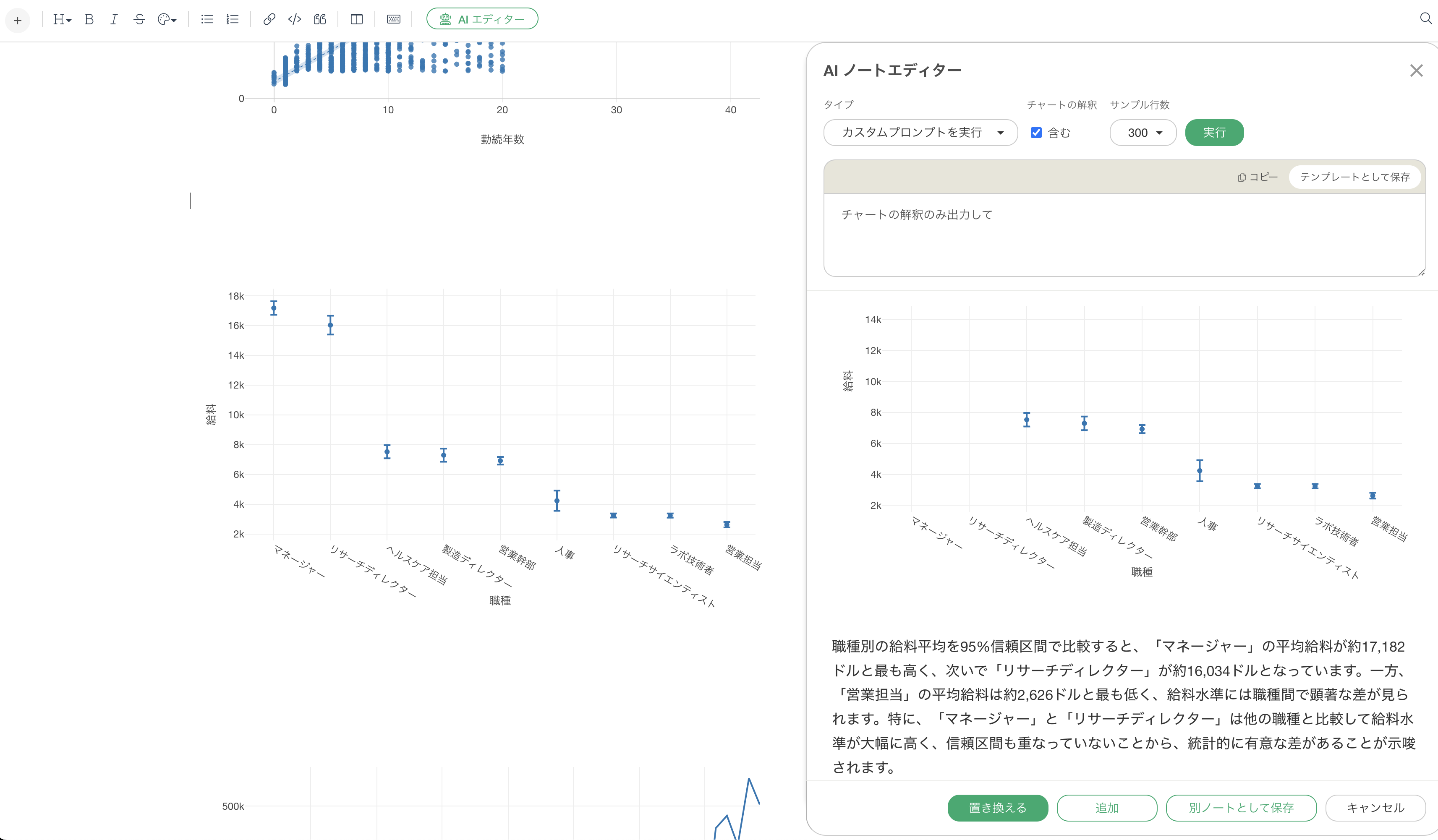Click テンプレートとして保存 button
The width and height of the screenshot is (1438, 840).
point(1355,177)
